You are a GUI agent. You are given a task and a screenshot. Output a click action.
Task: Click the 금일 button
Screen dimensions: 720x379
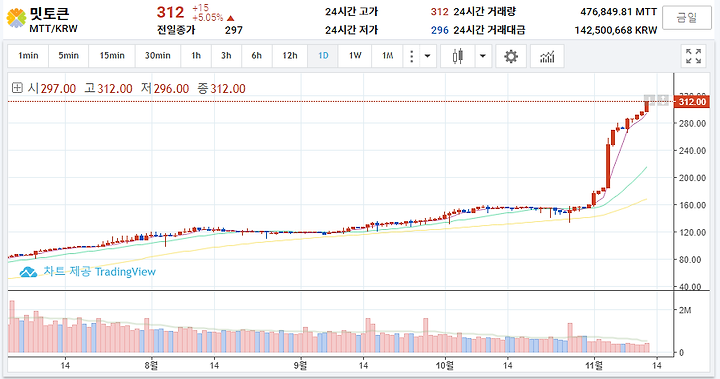[x=687, y=18]
